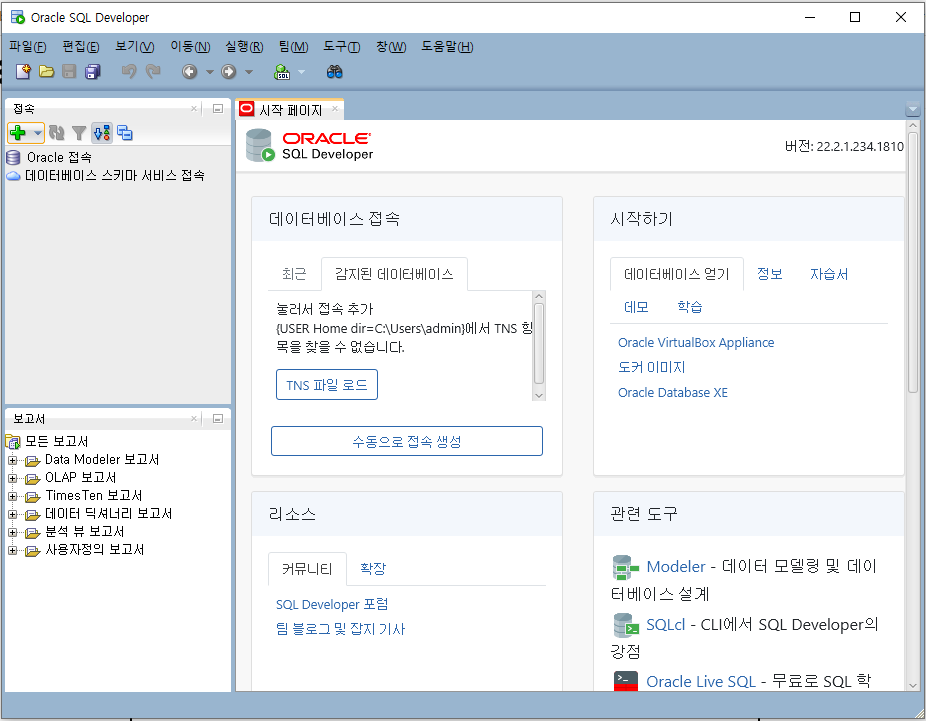Open the 편집(E) menu
Viewport: 926px width, 721px height.
pos(81,47)
